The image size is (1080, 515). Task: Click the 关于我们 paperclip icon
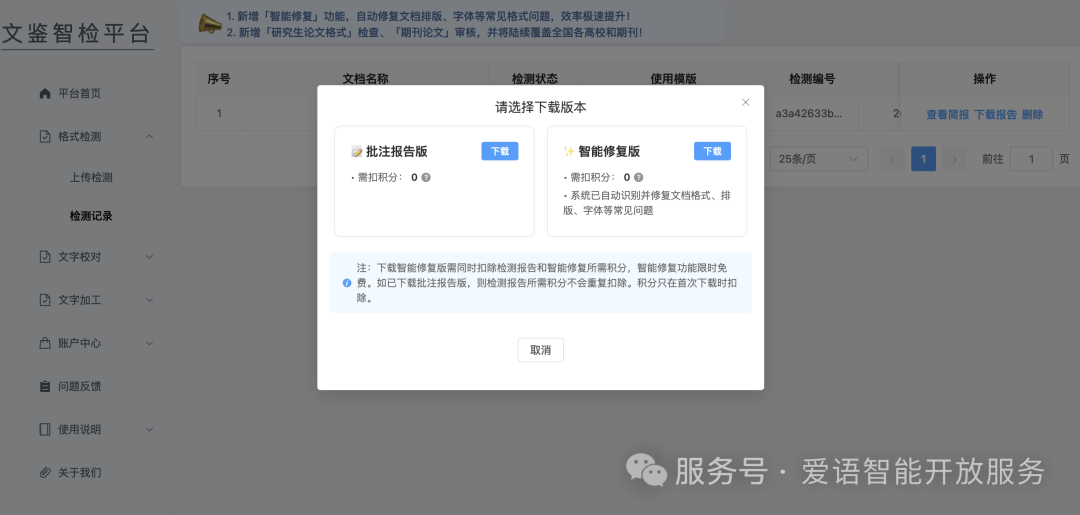click(44, 472)
